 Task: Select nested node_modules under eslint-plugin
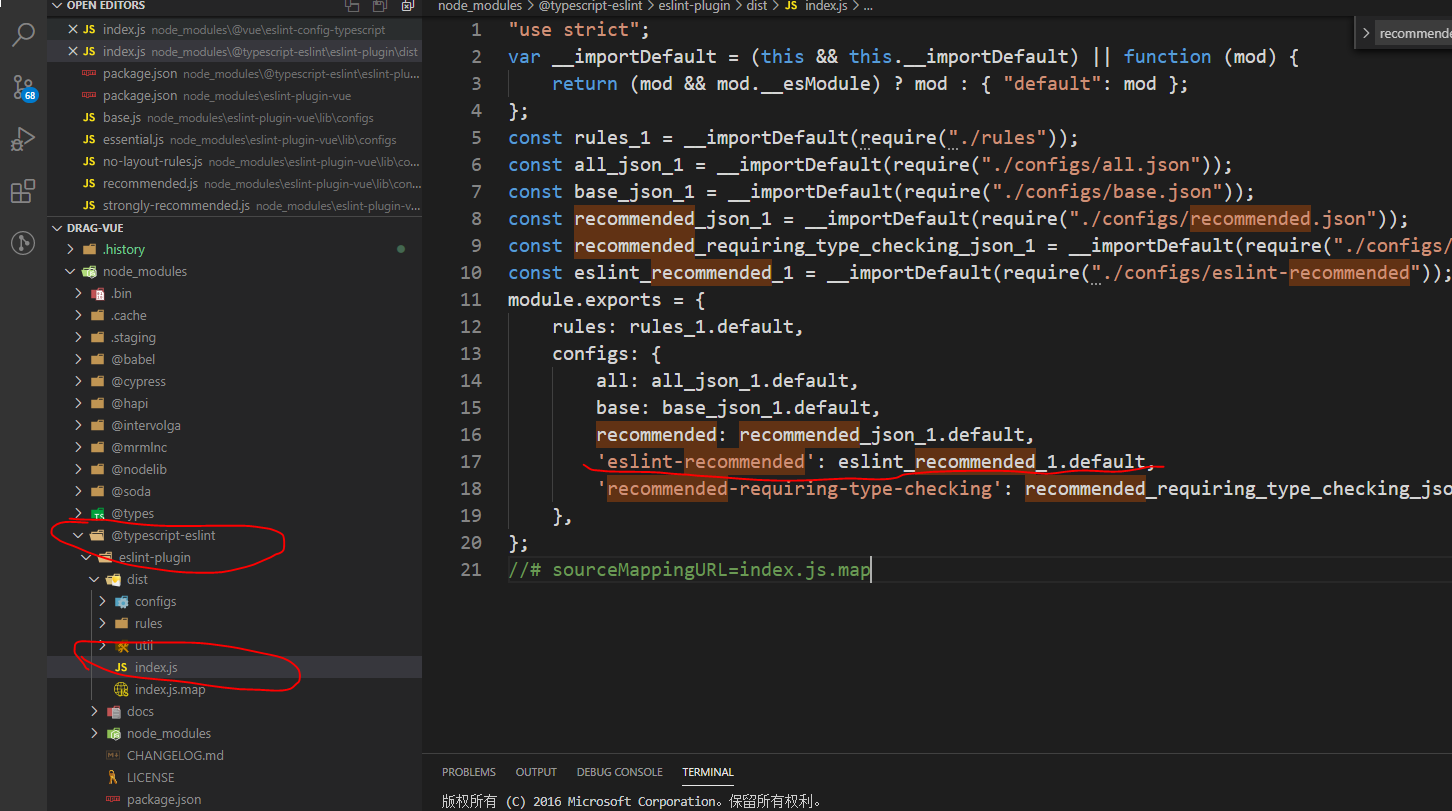coord(234,733)
